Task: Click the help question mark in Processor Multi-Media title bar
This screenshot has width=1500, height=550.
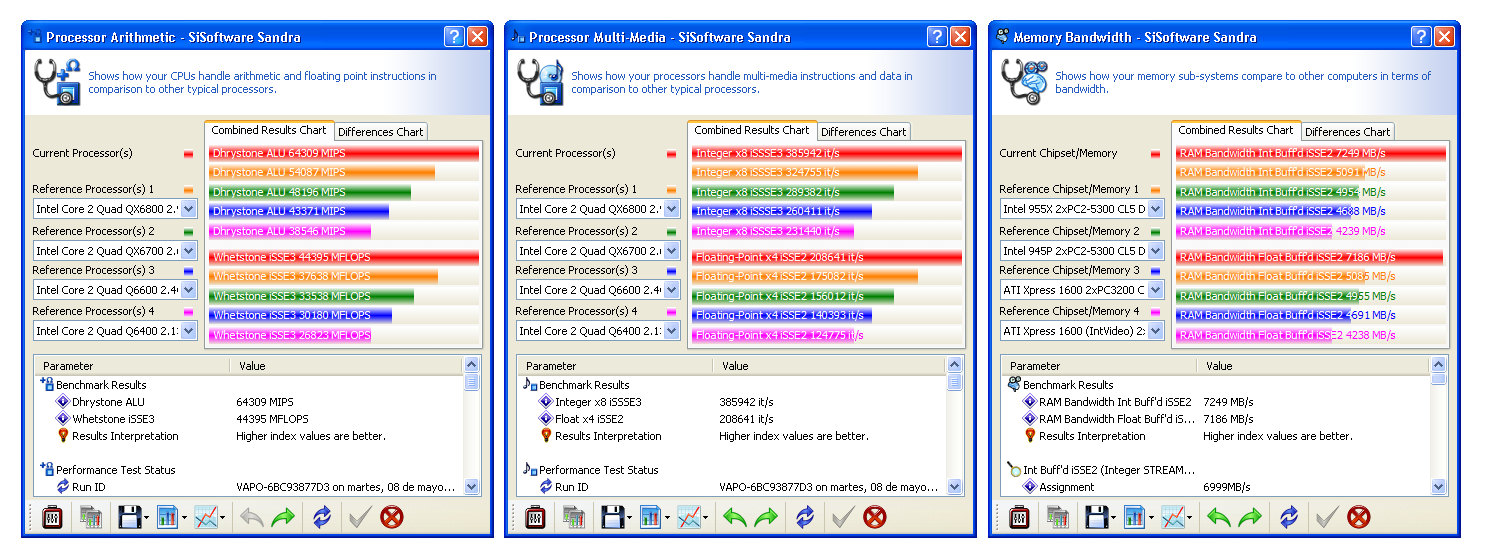Action: click(937, 37)
